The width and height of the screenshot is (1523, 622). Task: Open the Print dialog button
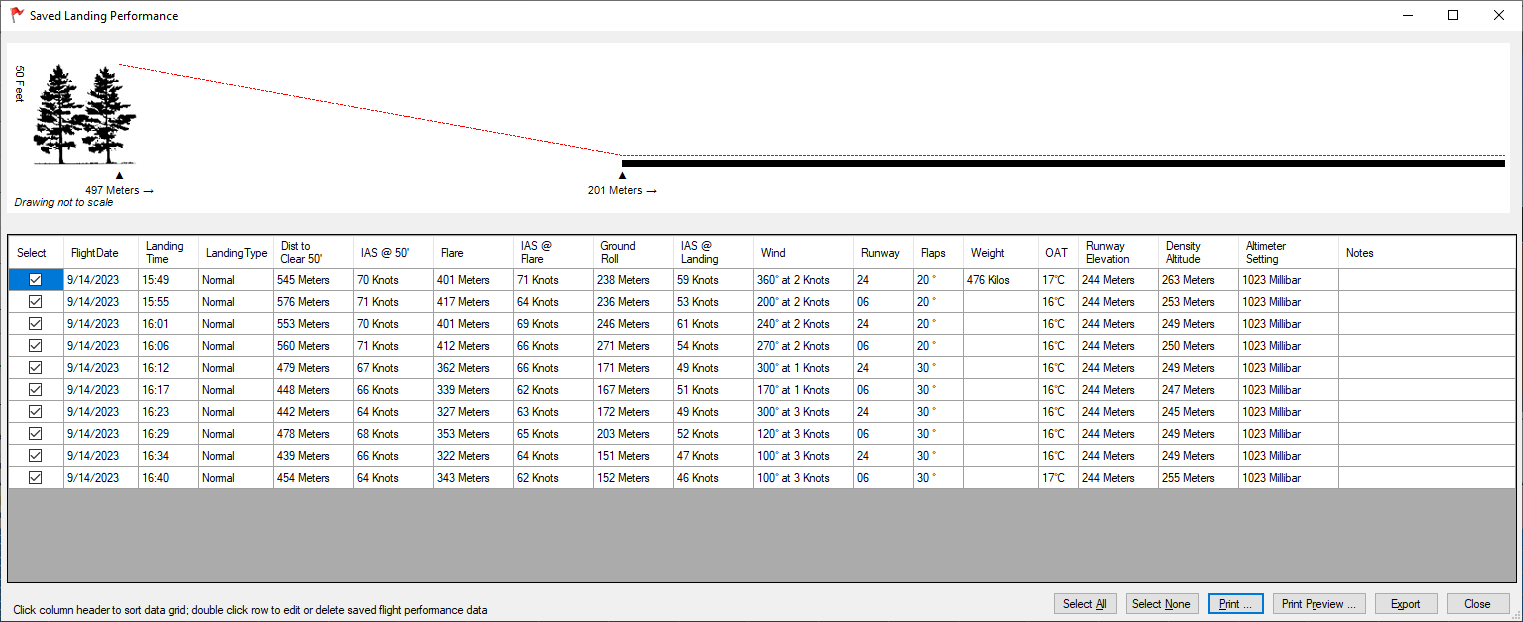(x=1236, y=603)
